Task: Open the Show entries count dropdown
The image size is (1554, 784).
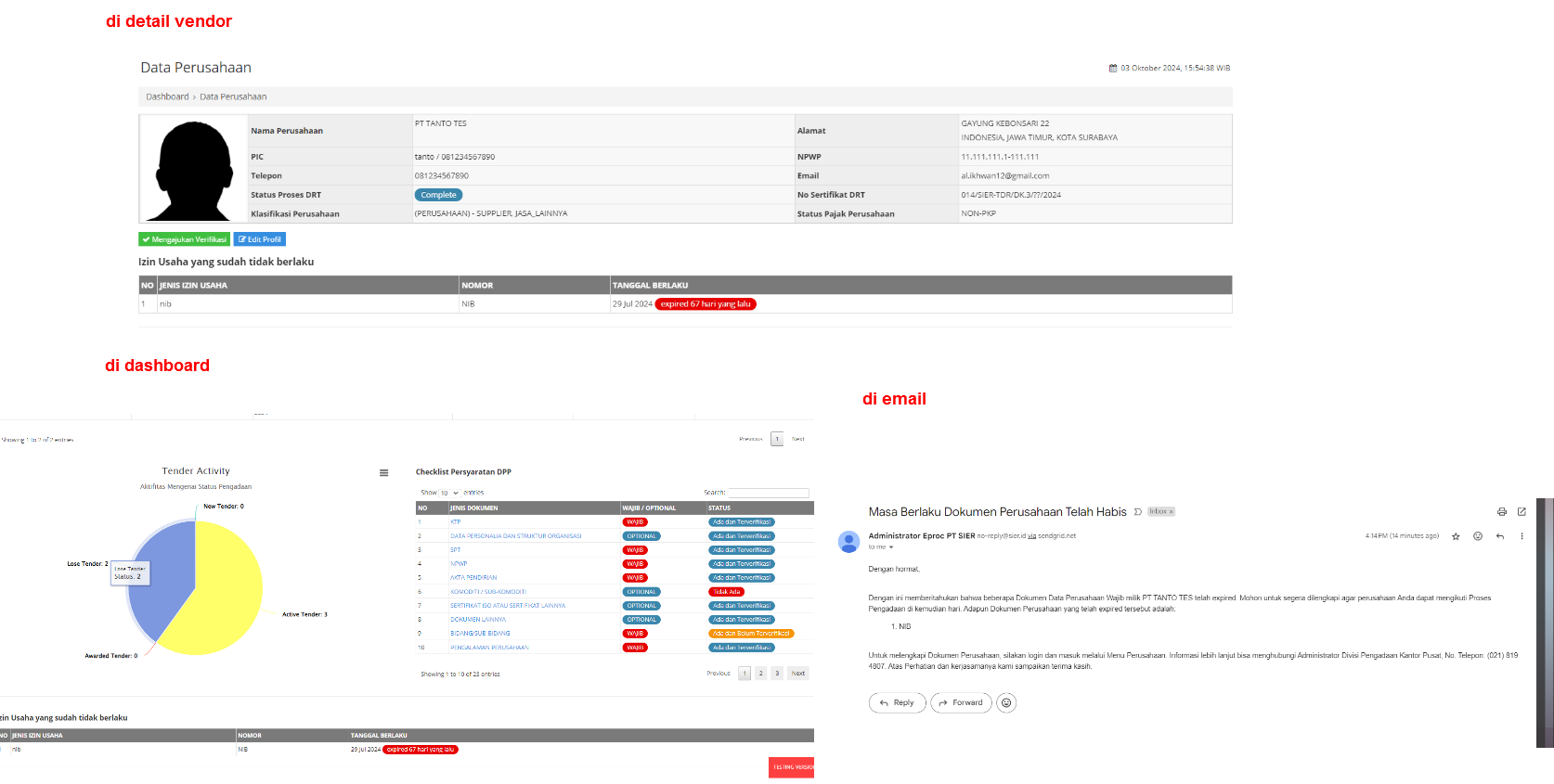Action: click(449, 493)
